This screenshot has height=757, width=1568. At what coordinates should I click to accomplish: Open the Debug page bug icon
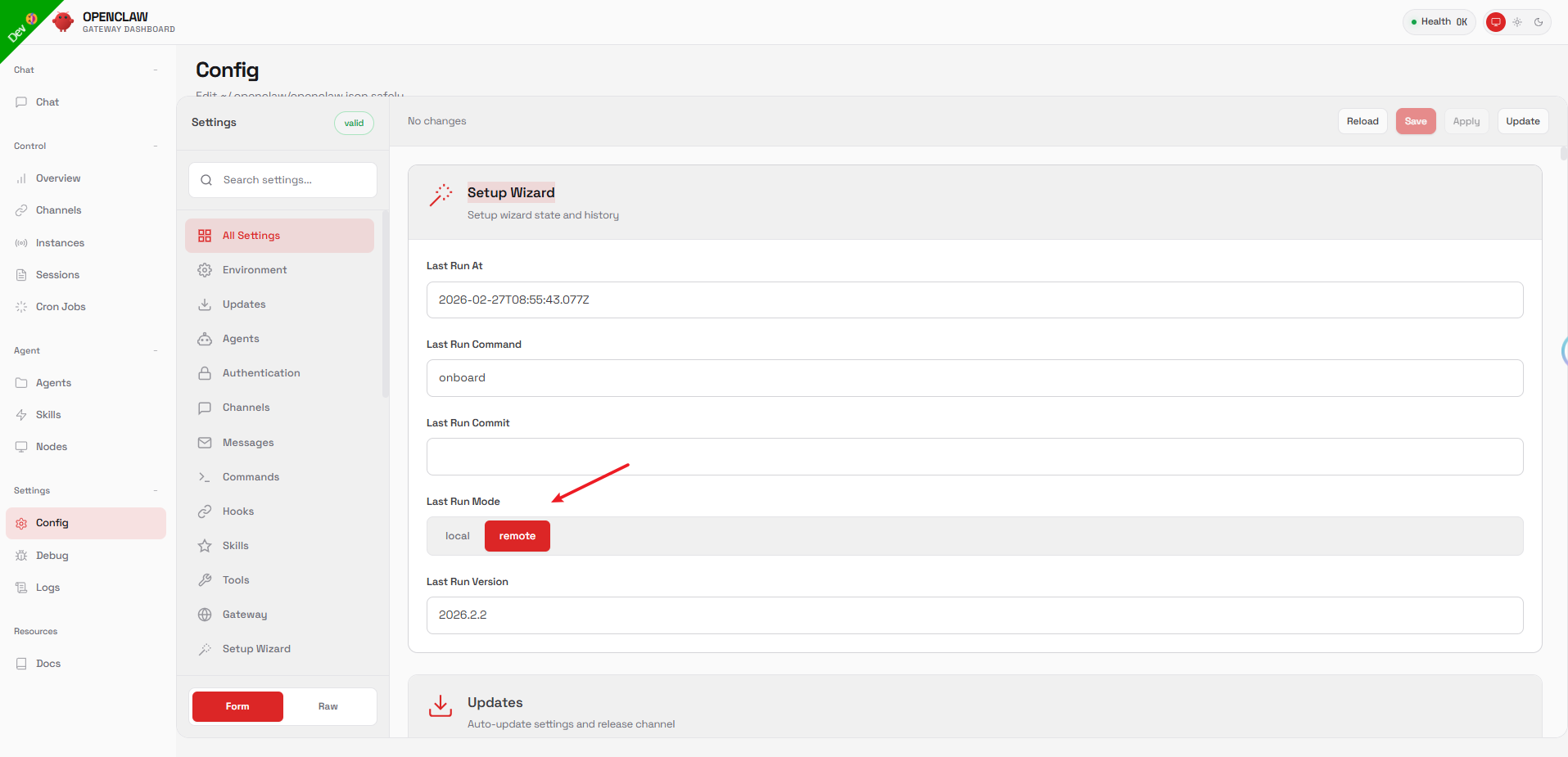point(21,556)
